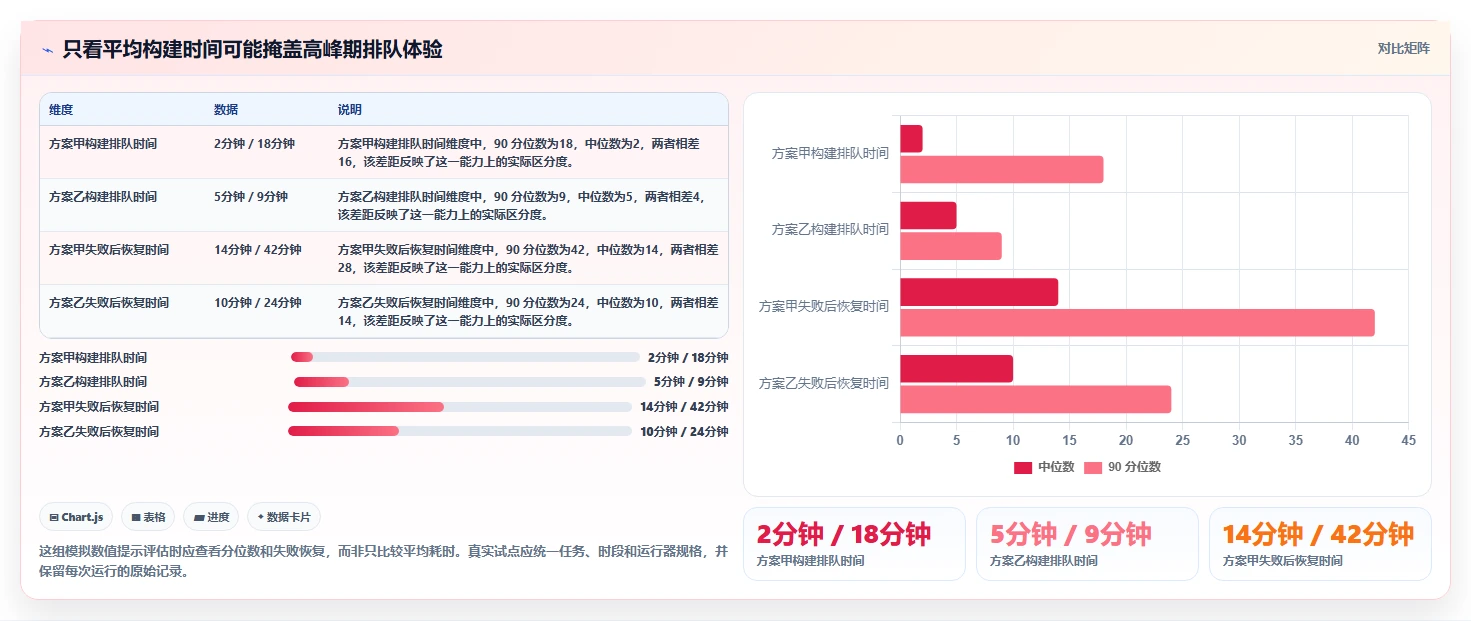
Task: Click the footnote paragraph starting 这组模拟数值
Action: pos(384,561)
